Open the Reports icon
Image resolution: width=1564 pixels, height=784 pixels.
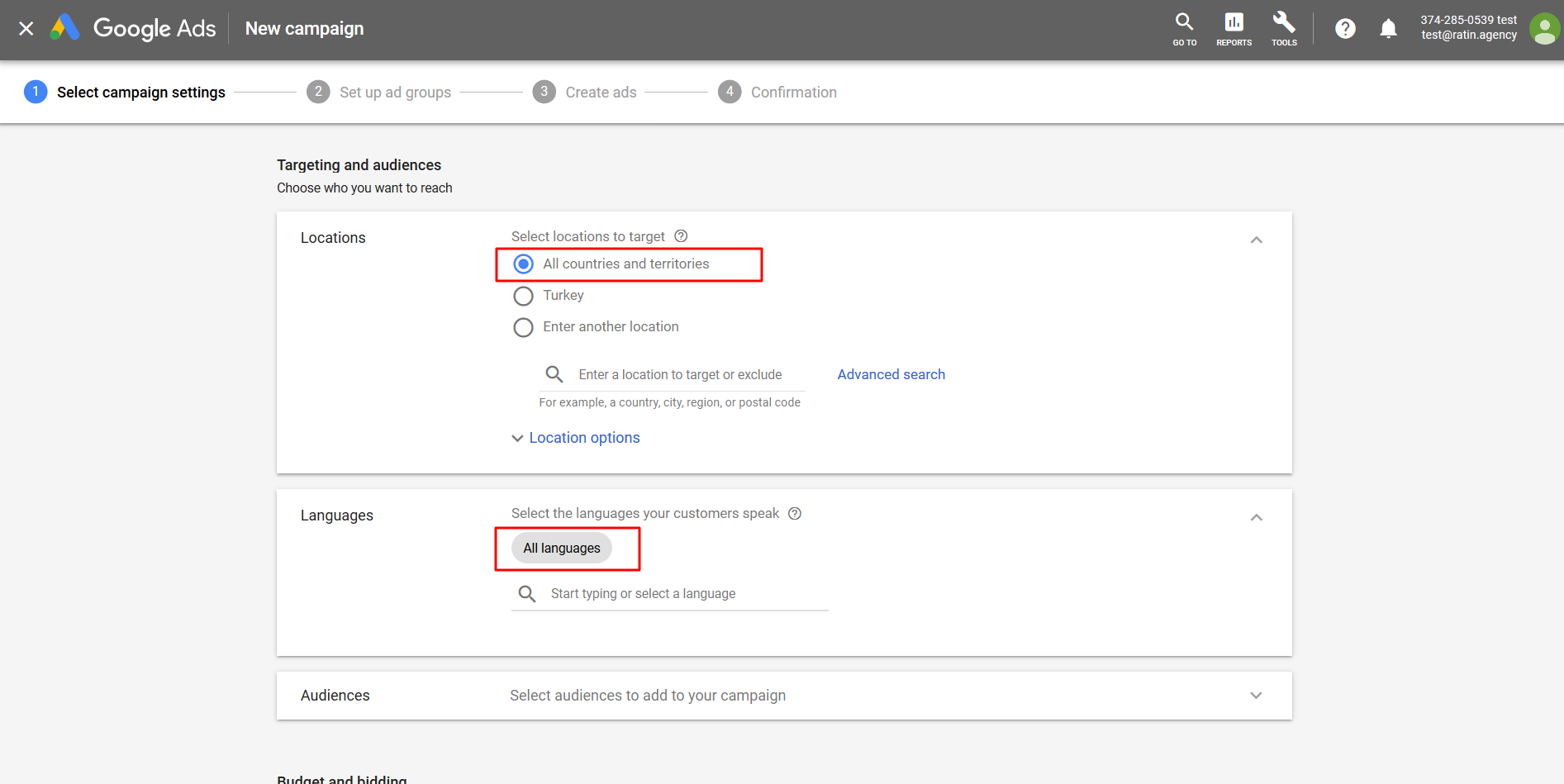tap(1234, 29)
